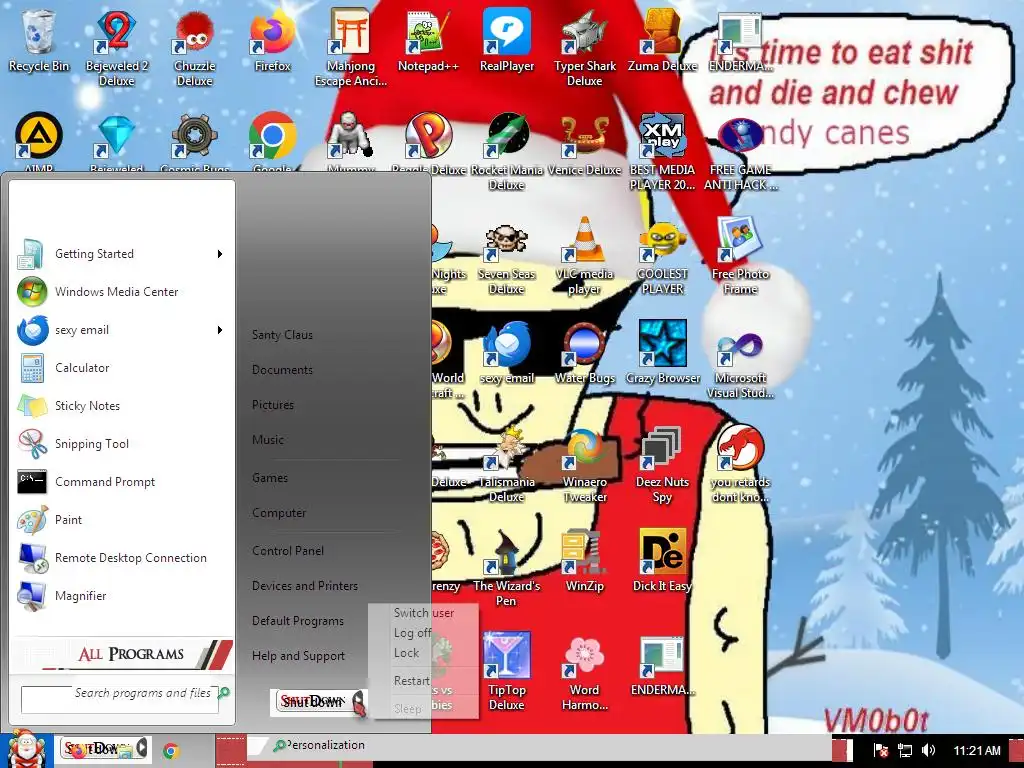
Task: Choose Switch user in power menu
Action: [423, 613]
